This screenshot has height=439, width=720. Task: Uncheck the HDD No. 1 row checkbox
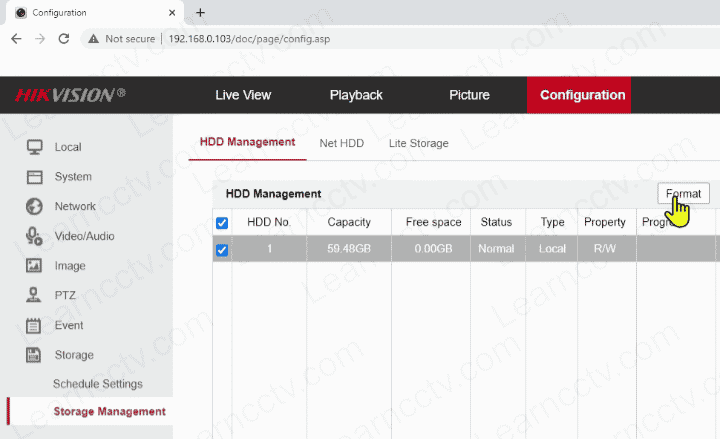[222, 250]
